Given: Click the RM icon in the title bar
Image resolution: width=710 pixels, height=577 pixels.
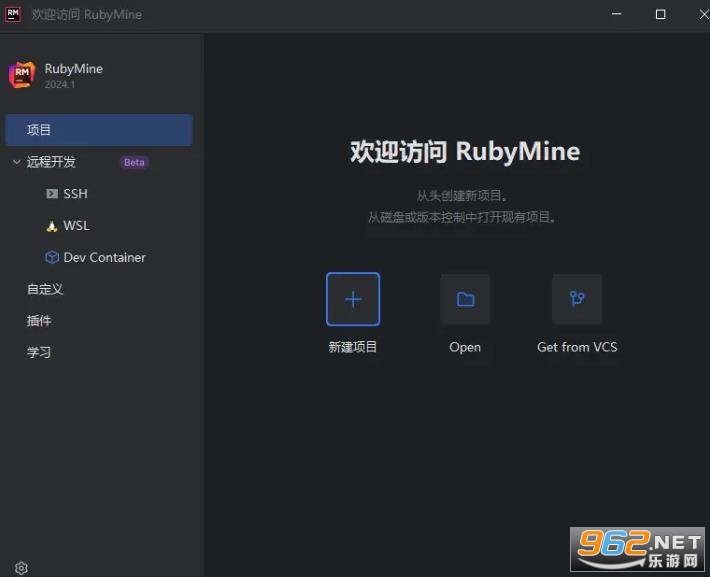Looking at the screenshot, I should pos(13,14).
